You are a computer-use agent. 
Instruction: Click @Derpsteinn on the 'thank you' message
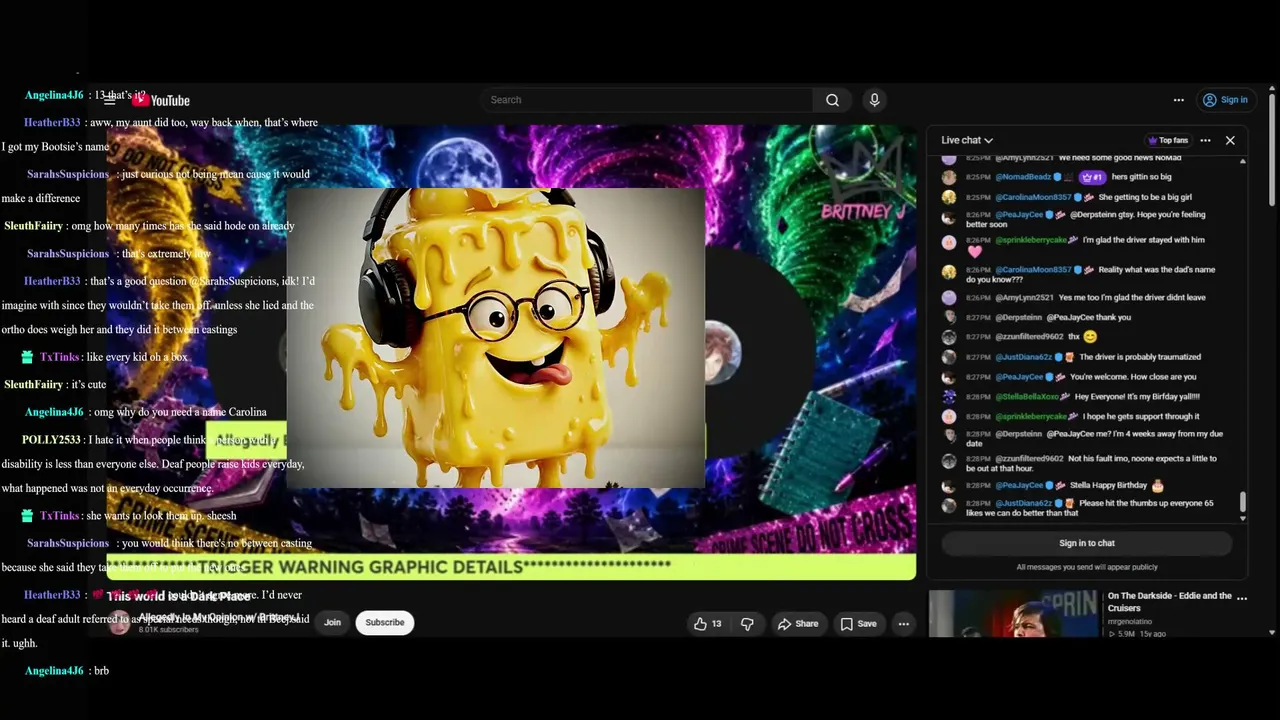pos(1017,317)
